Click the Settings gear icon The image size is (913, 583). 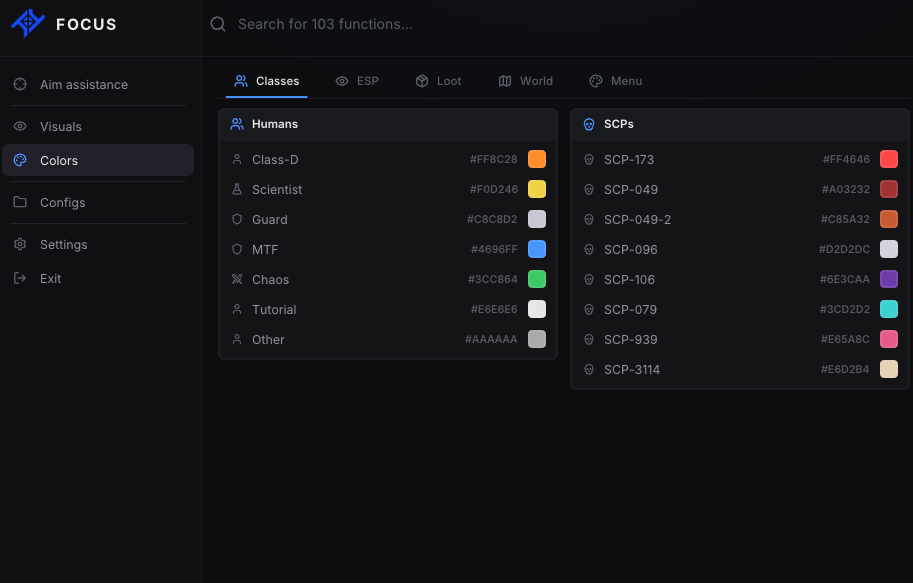click(20, 244)
